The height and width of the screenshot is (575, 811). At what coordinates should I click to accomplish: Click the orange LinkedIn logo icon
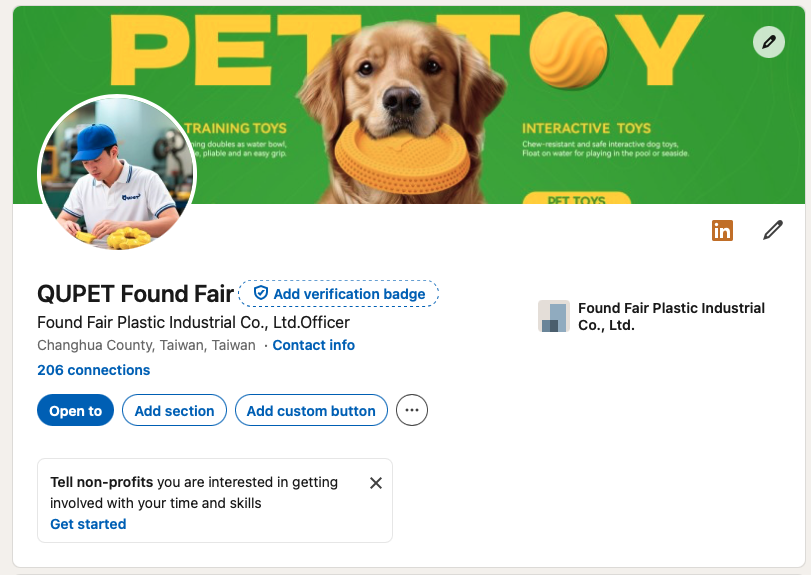[722, 230]
